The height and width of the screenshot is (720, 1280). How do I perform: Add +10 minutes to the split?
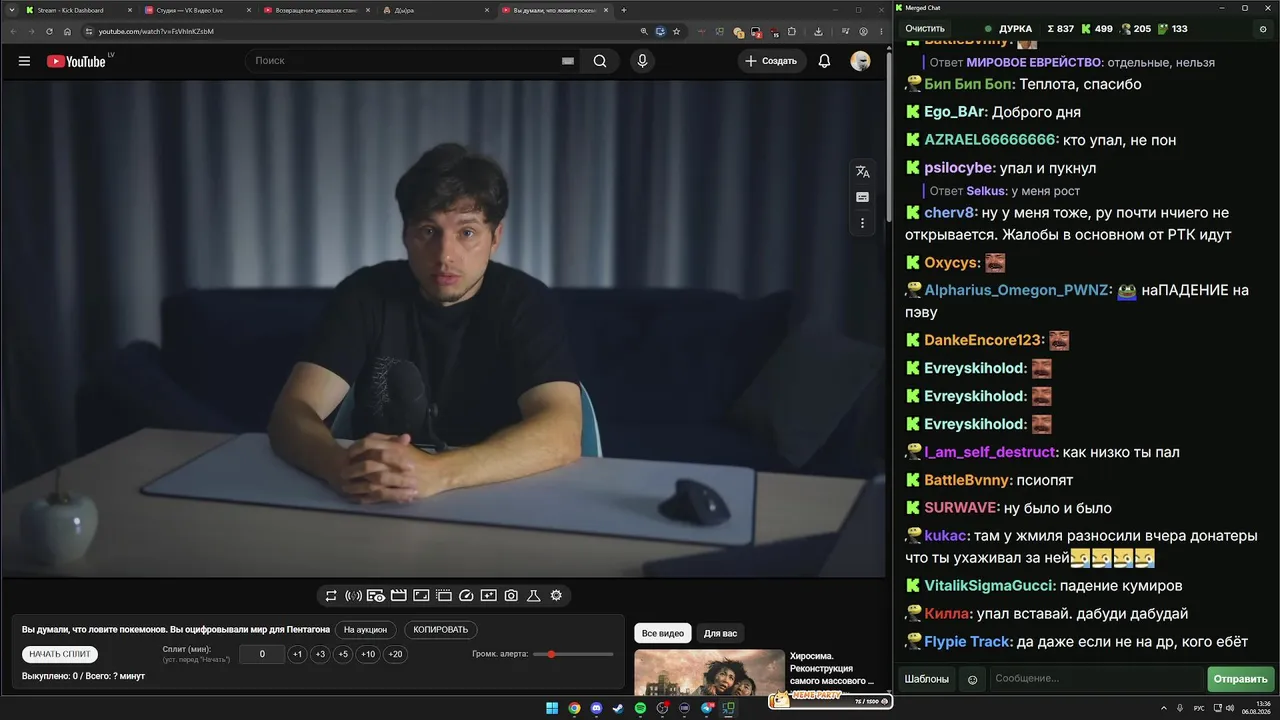coord(369,654)
